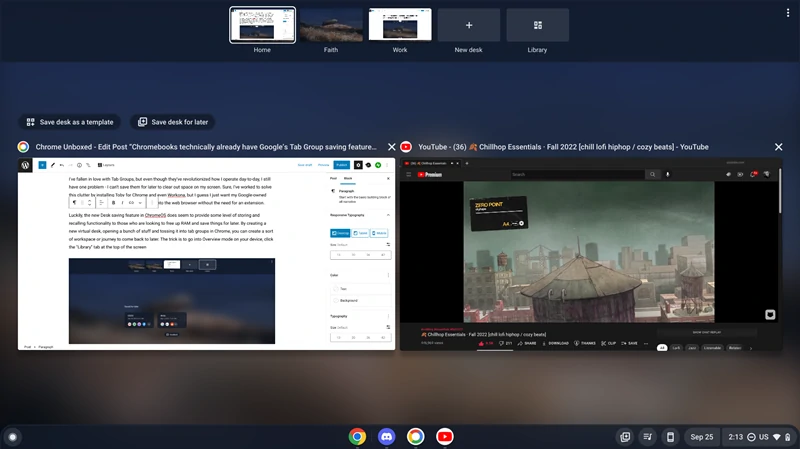This screenshot has height=449, width=800.
Task: Switch to the Faith desk thumbnail
Action: 331,25
